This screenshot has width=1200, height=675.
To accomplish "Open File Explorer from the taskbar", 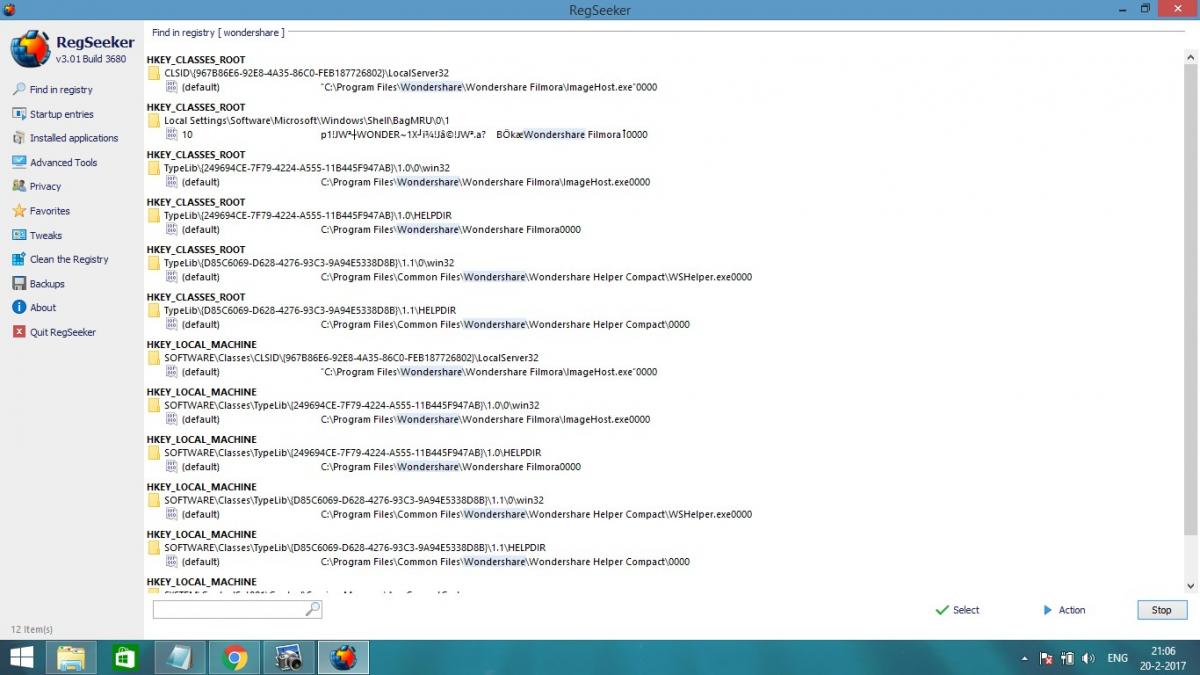I will point(71,657).
